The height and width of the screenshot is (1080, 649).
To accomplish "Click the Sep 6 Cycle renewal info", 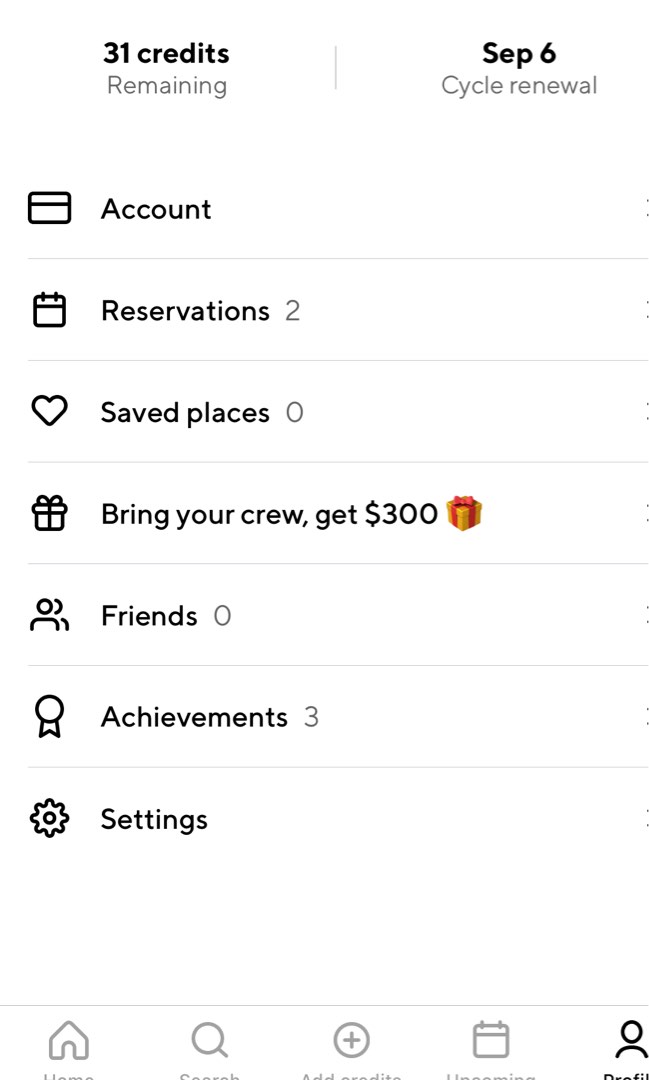I will (x=519, y=67).
